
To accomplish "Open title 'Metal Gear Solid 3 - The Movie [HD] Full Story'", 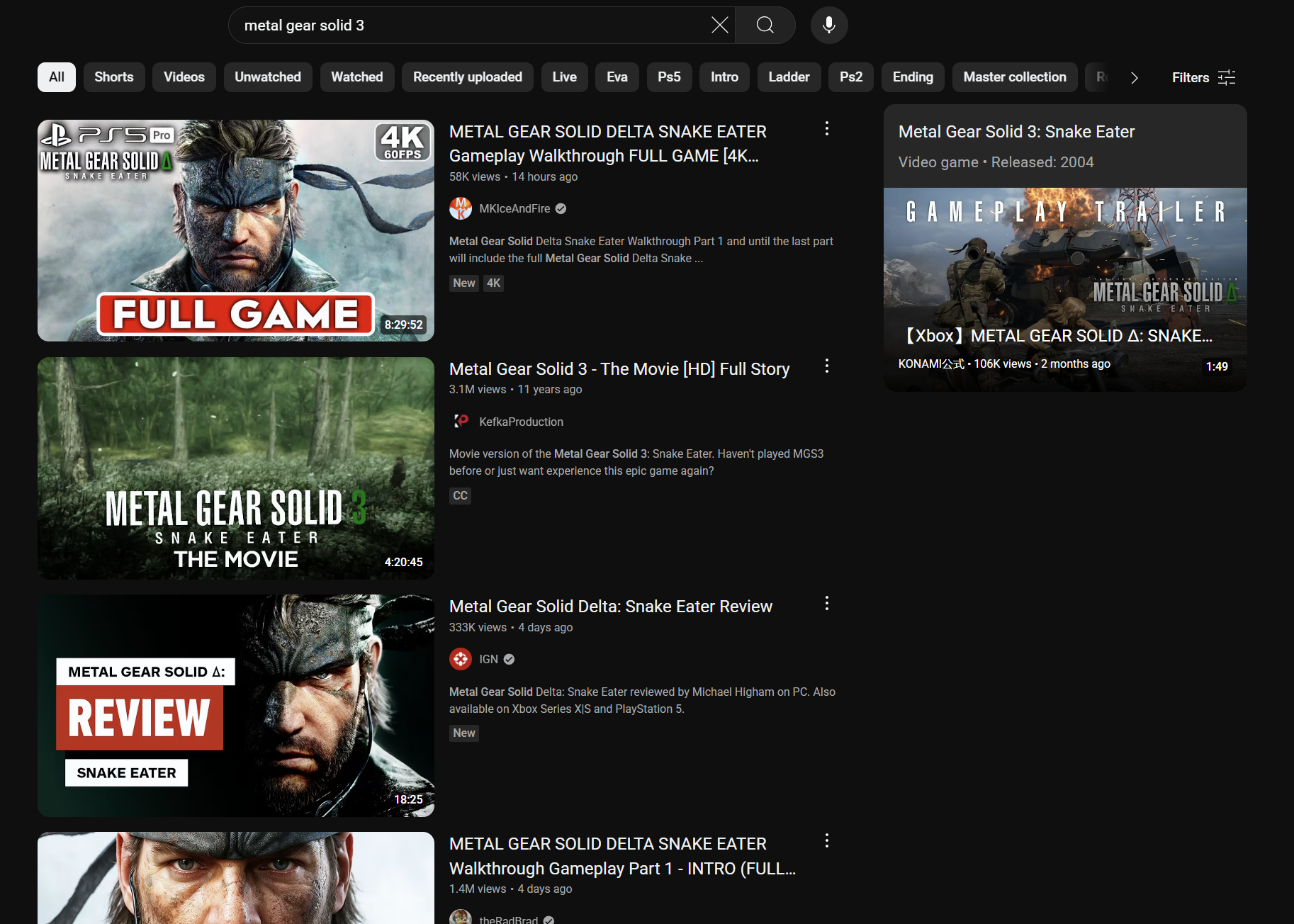I will (619, 369).
